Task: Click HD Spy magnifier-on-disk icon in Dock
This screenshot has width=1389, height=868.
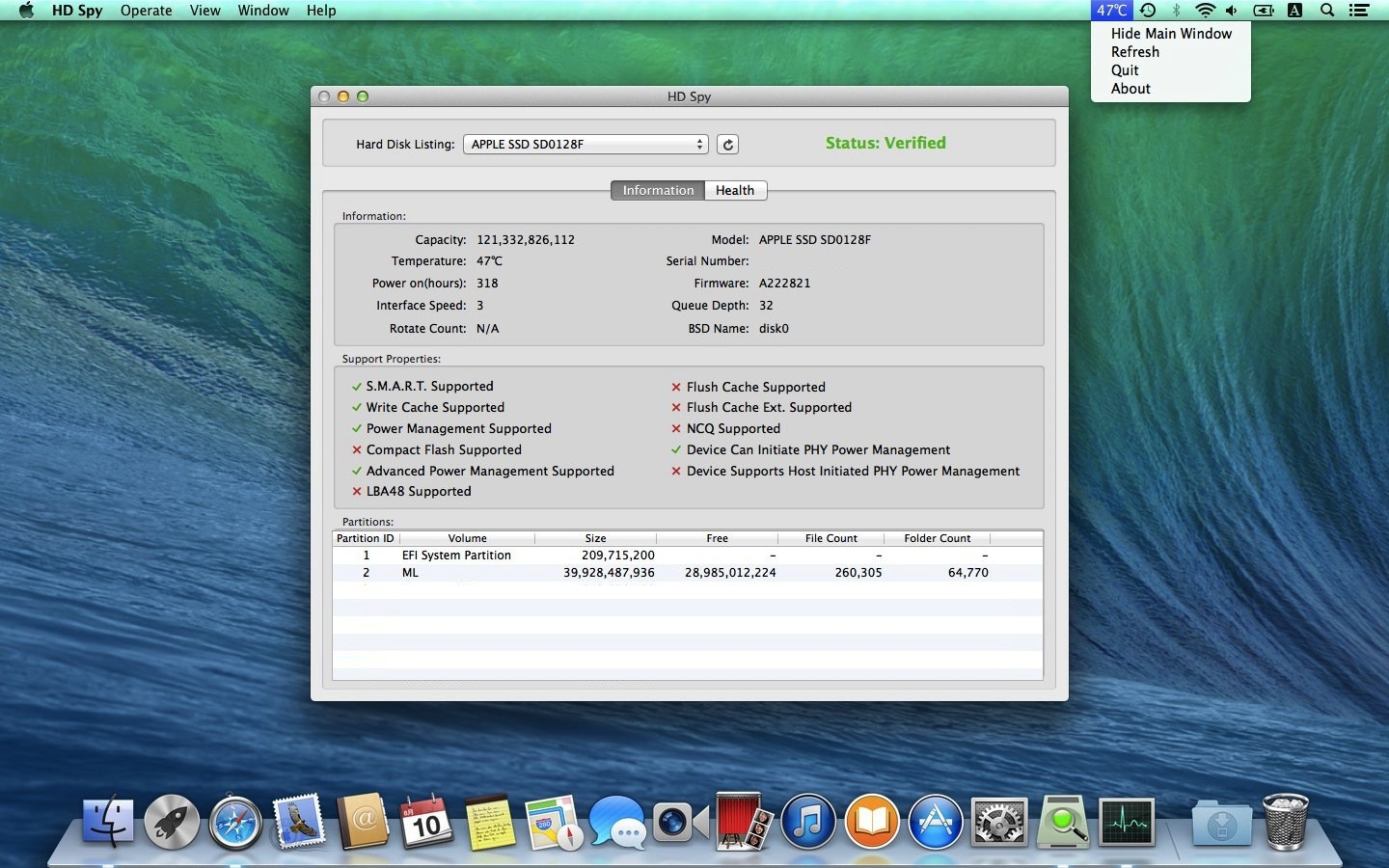Action: [1062, 824]
